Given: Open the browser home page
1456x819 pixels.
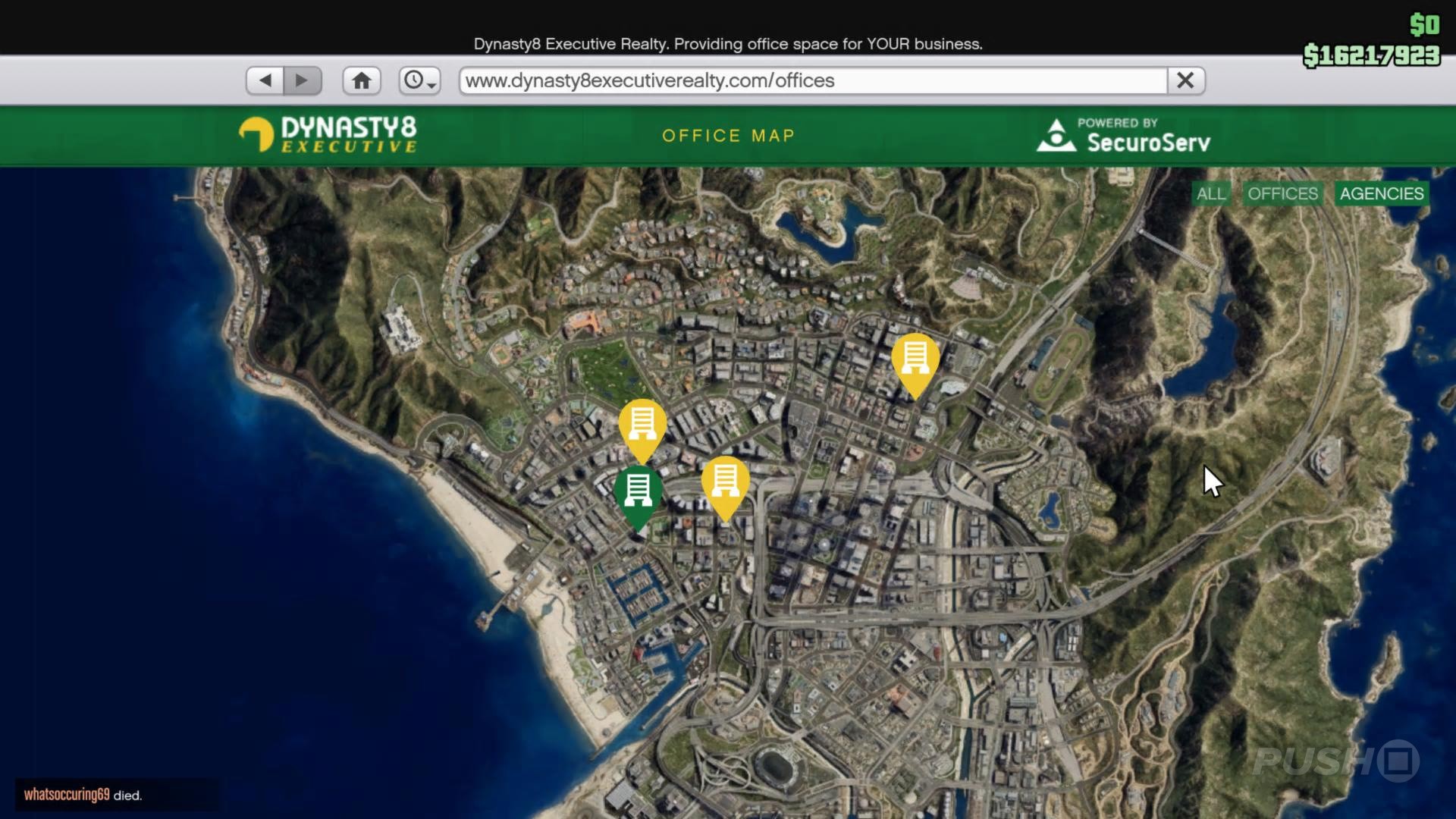Looking at the screenshot, I should [x=362, y=80].
